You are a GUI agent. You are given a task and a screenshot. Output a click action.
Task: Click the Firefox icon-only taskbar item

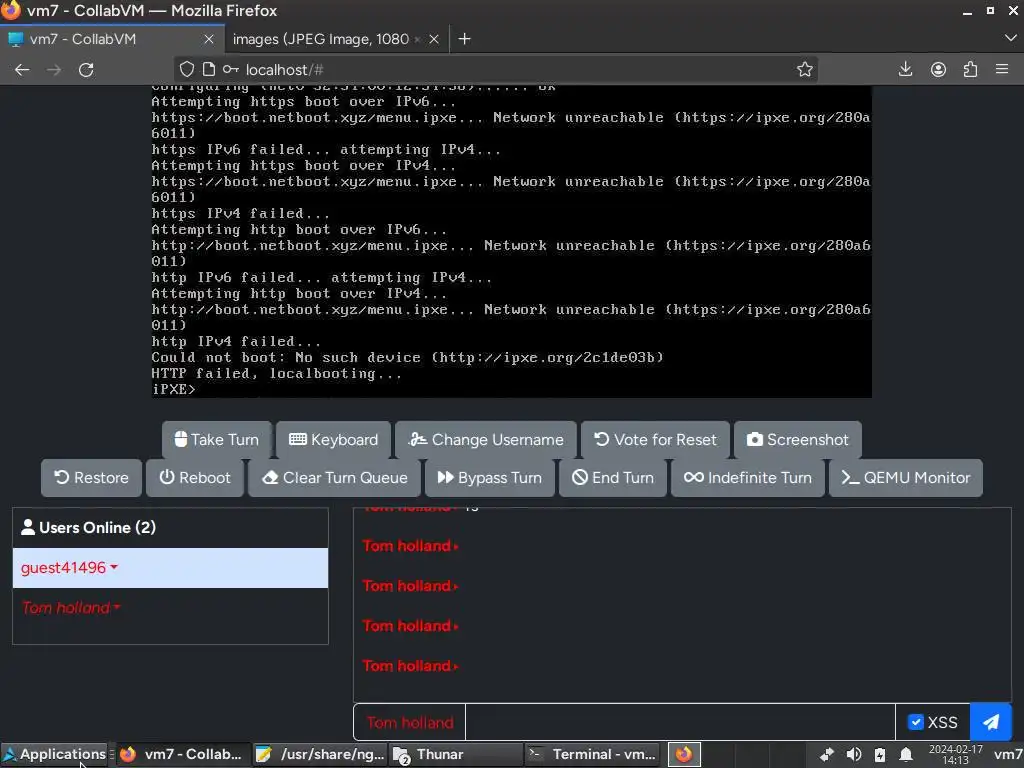[x=684, y=754]
